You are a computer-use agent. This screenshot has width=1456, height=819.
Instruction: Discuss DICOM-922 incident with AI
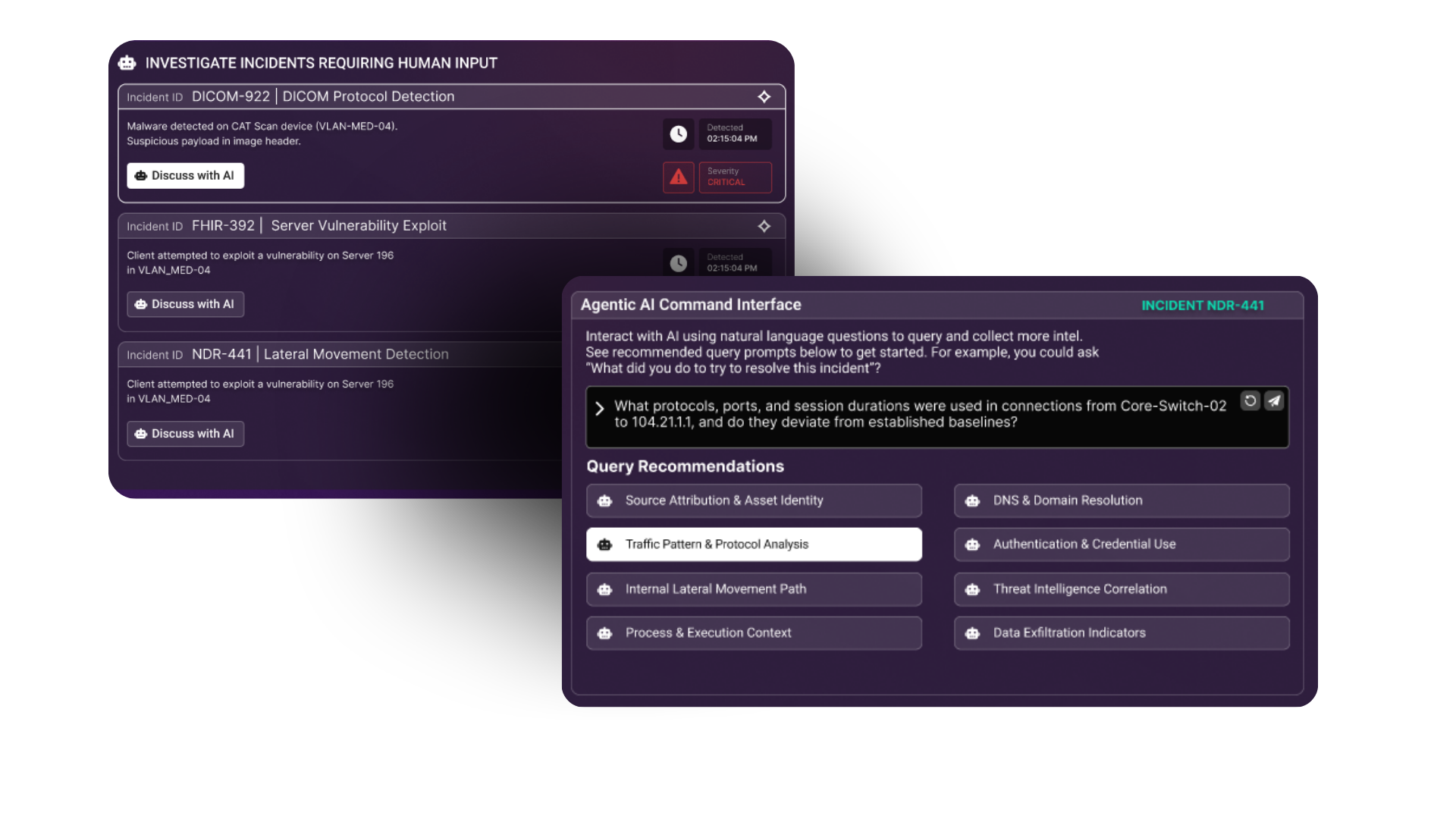[185, 175]
